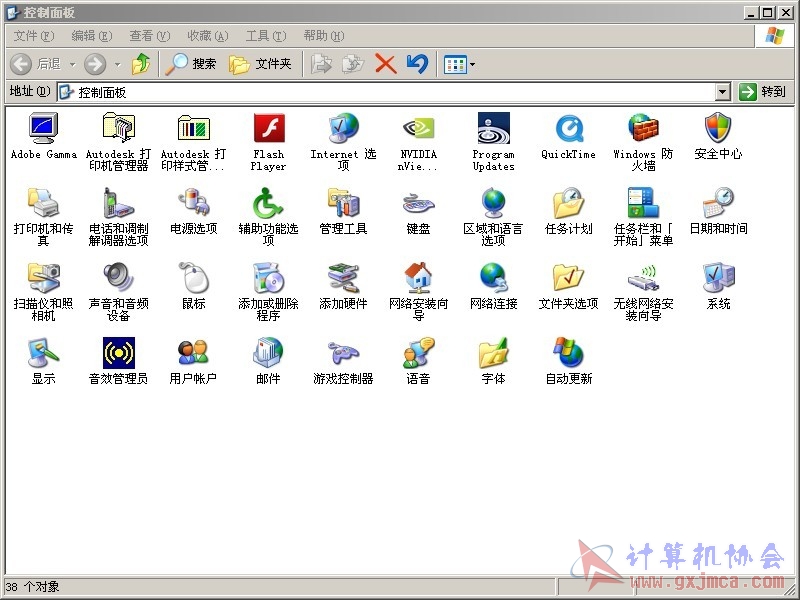Viewport: 800px width, 600px height.
Task: Open the Adobe Gamma control panel item
Action: click(x=43, y=128)
